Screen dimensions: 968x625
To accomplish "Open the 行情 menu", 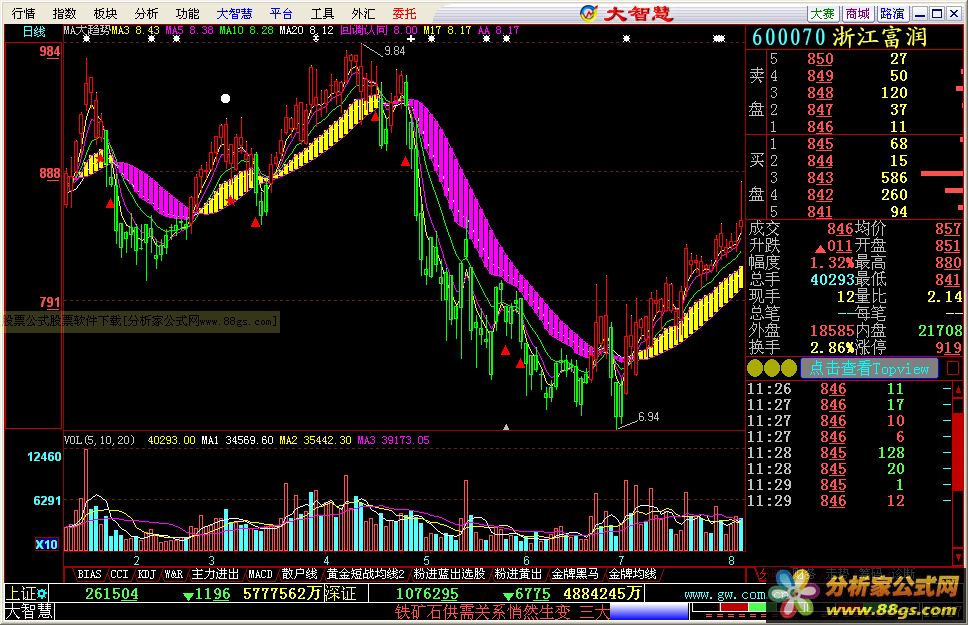I will 23,13.
